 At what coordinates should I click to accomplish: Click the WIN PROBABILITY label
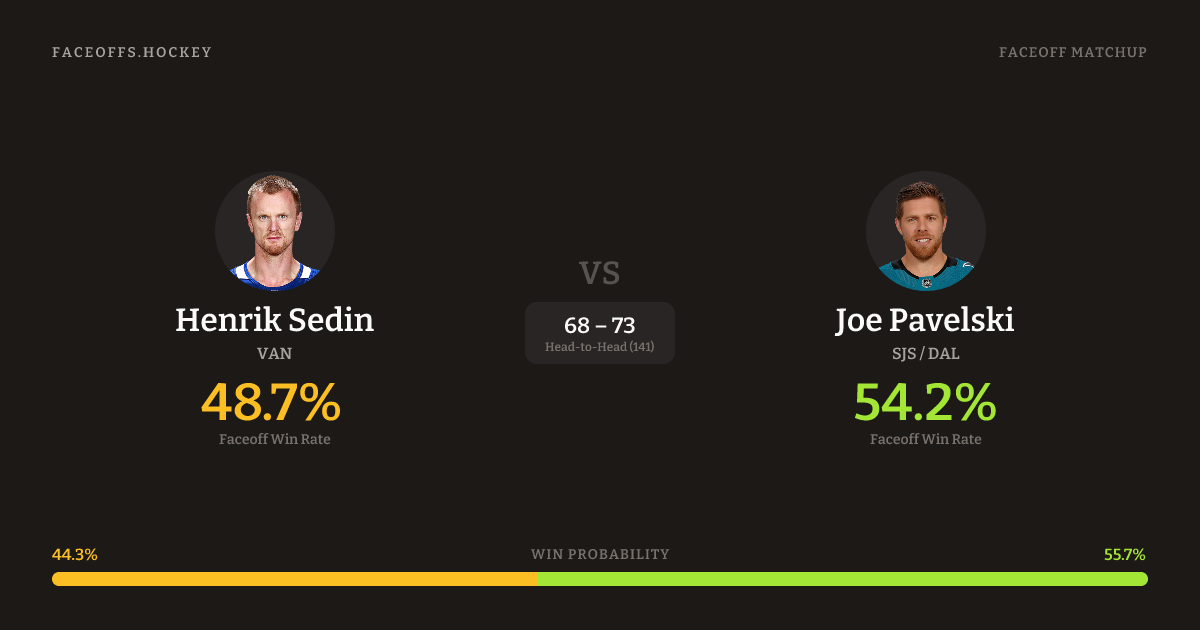tap(600, 554)
